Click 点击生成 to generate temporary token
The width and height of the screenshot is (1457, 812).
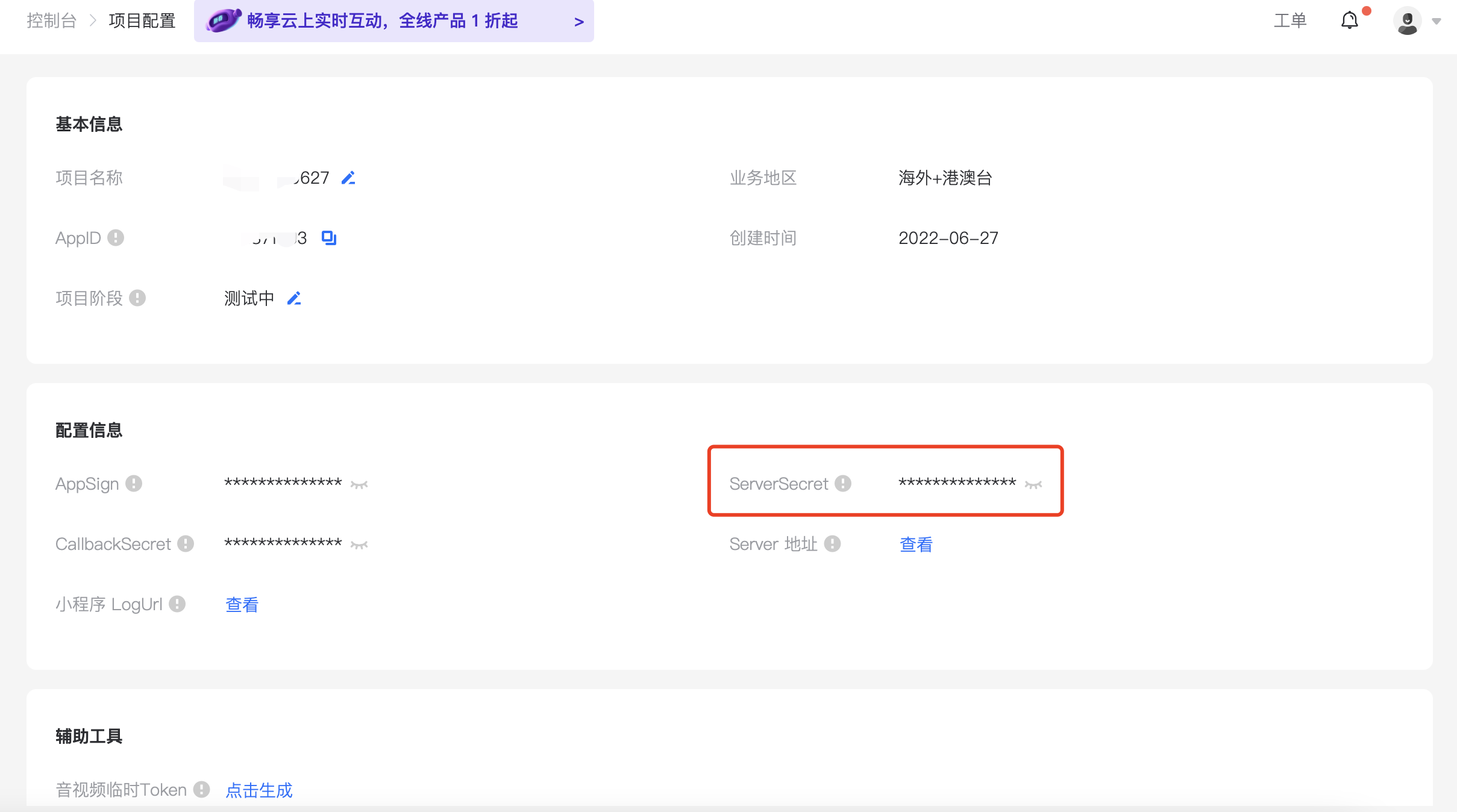pos(259,790)
